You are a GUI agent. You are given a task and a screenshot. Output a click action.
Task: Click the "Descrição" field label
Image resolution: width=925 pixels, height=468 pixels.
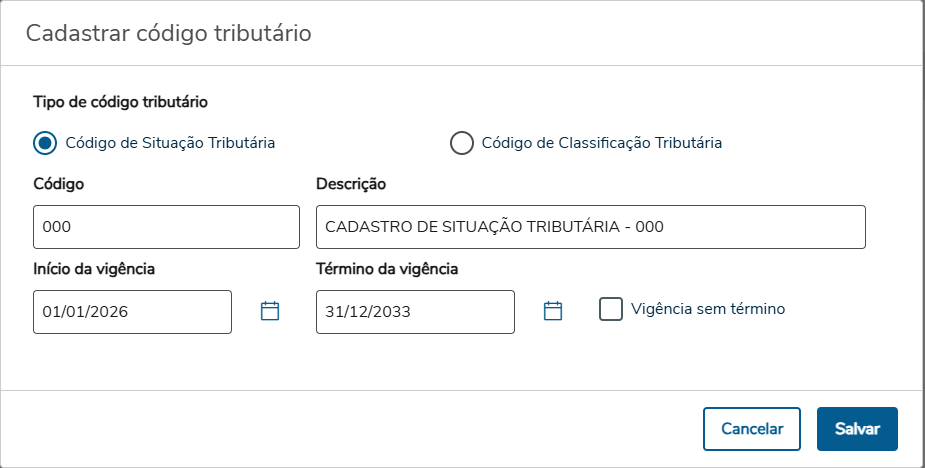click(x=351, y=184)
